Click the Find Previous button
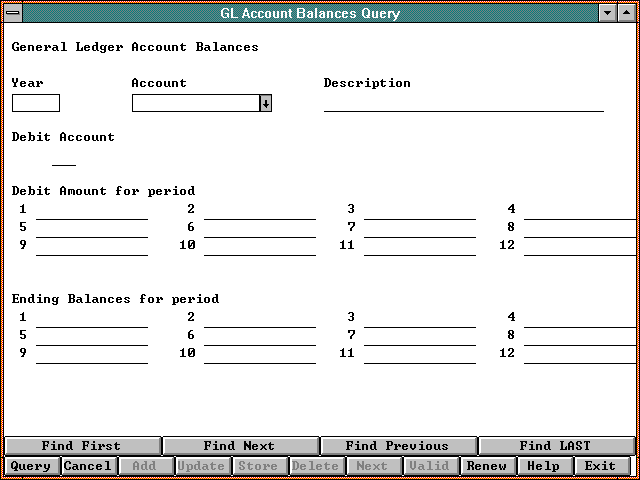Screen dimensions: 640x480 tap(397, 446)
